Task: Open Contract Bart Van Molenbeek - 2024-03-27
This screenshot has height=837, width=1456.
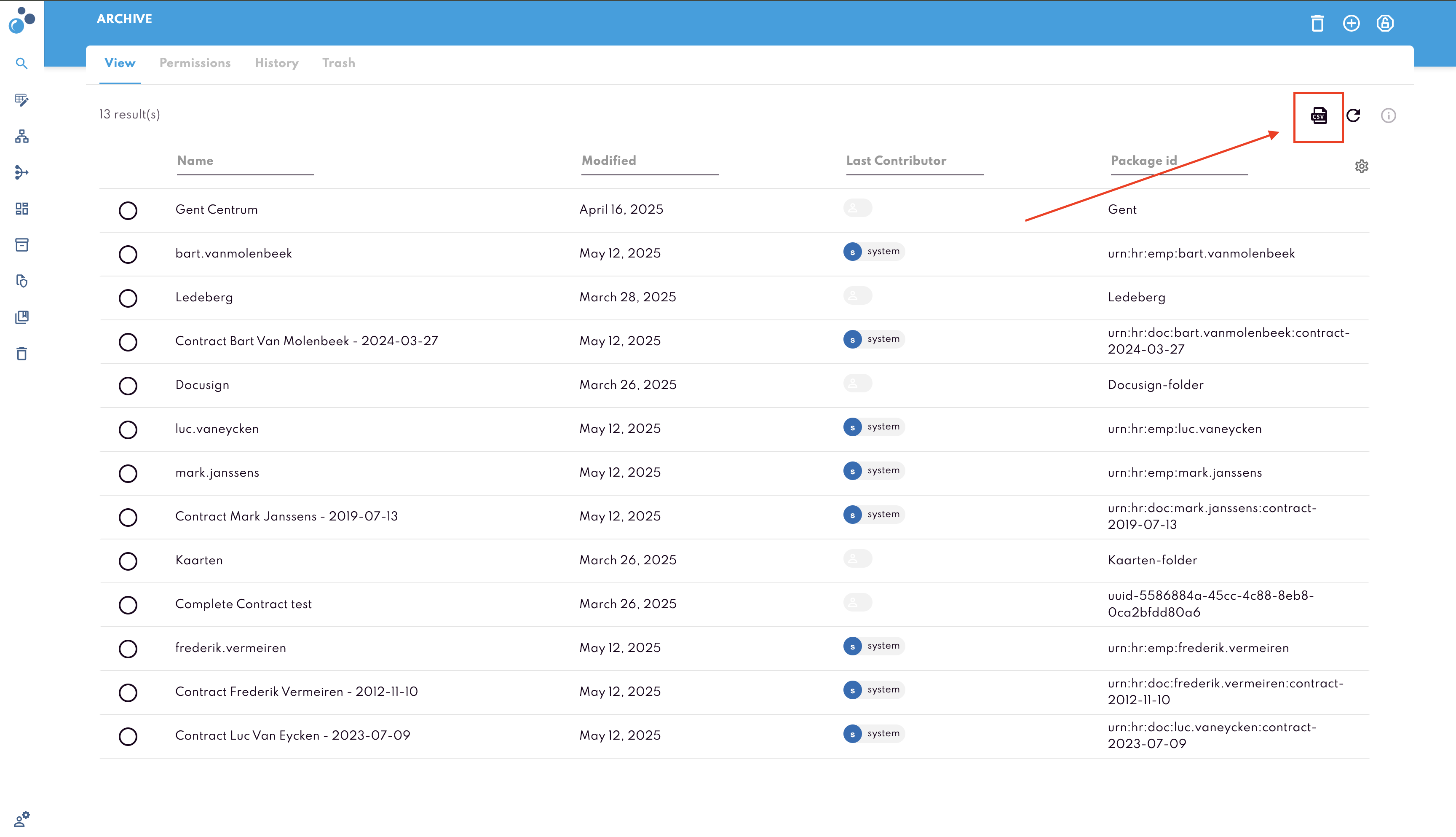Action: (306, 341)
